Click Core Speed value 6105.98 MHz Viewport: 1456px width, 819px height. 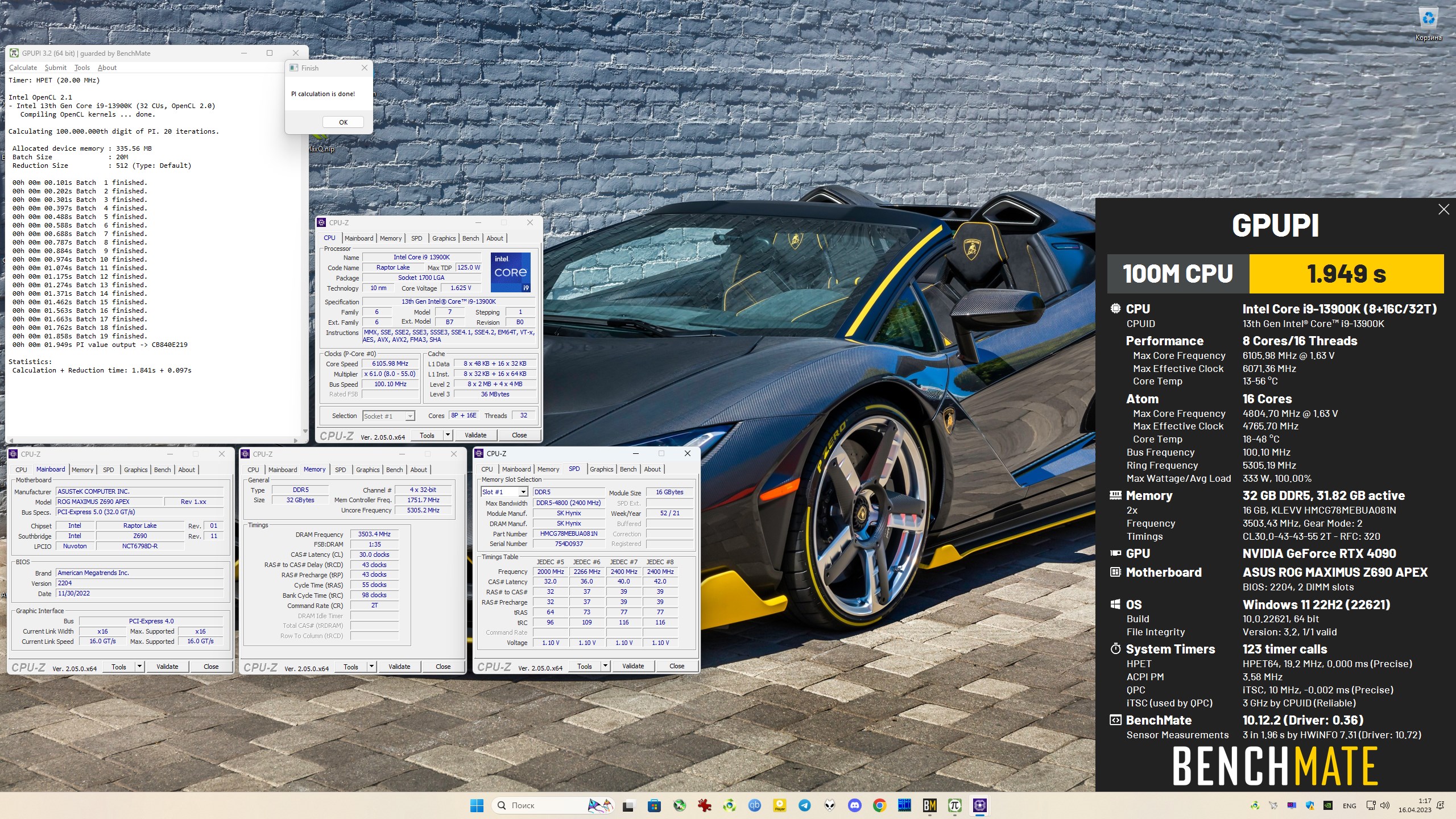(390, 364)
